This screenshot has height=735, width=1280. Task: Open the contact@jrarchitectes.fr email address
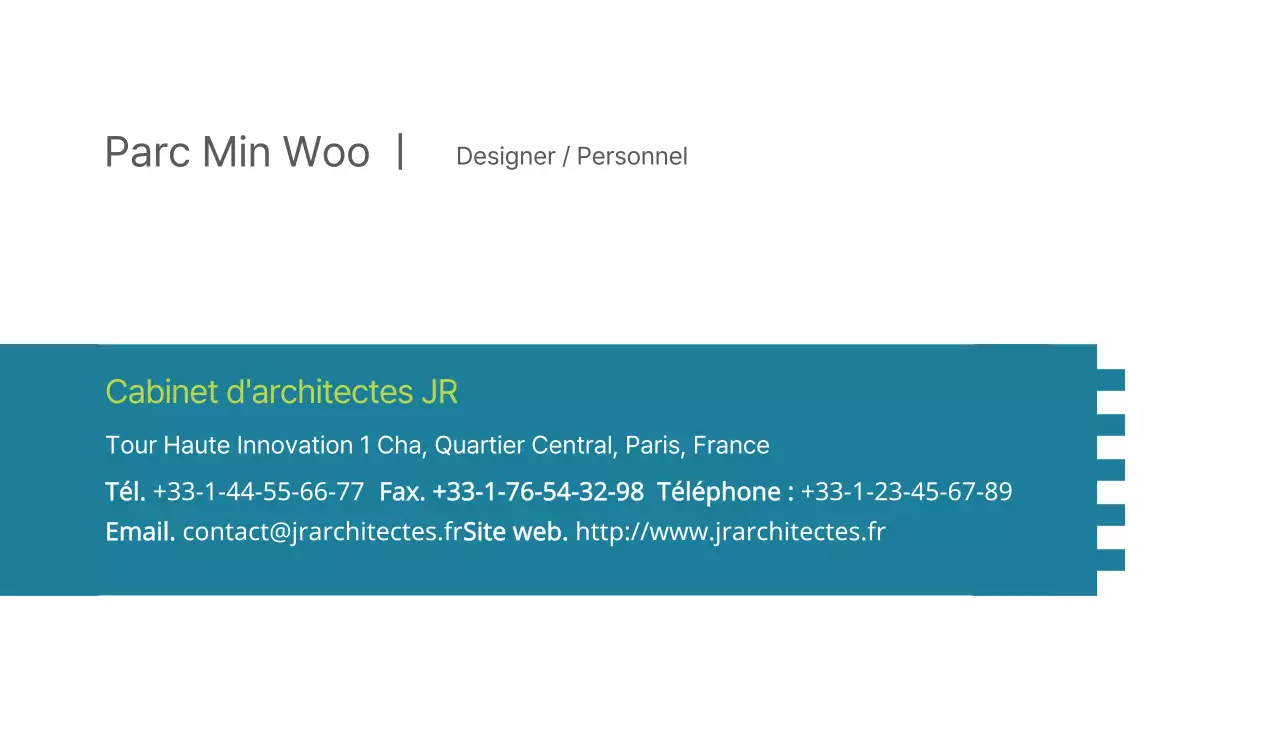pos(322,532)
